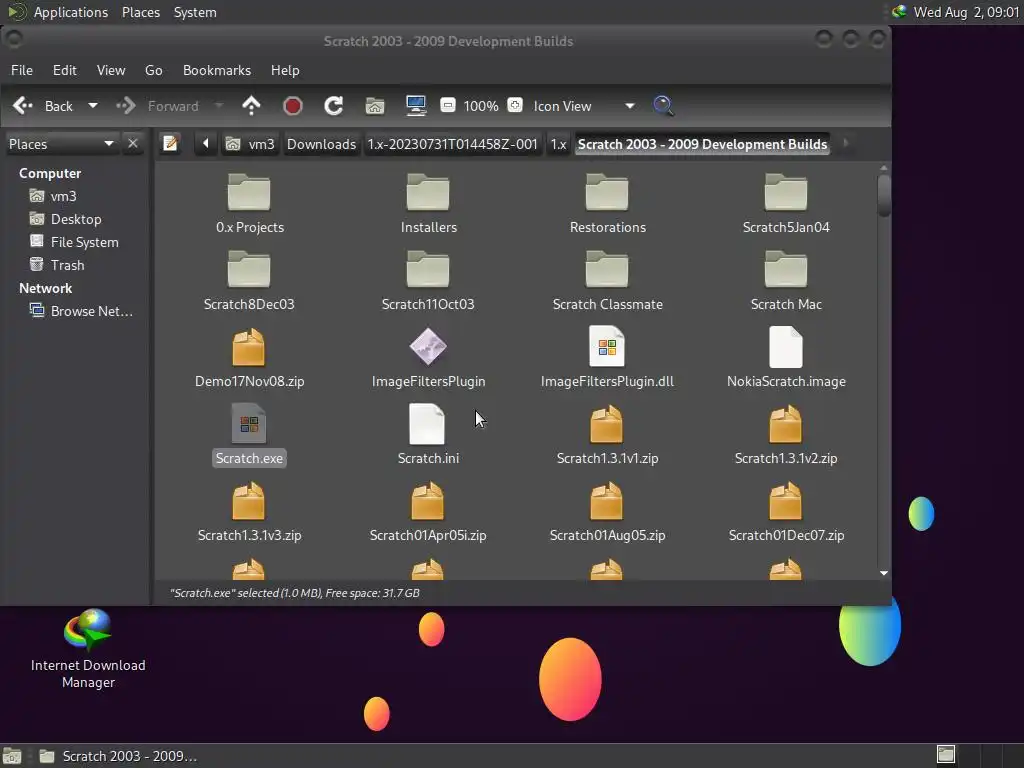Click the scrollbar down arrow

(884, 573)
